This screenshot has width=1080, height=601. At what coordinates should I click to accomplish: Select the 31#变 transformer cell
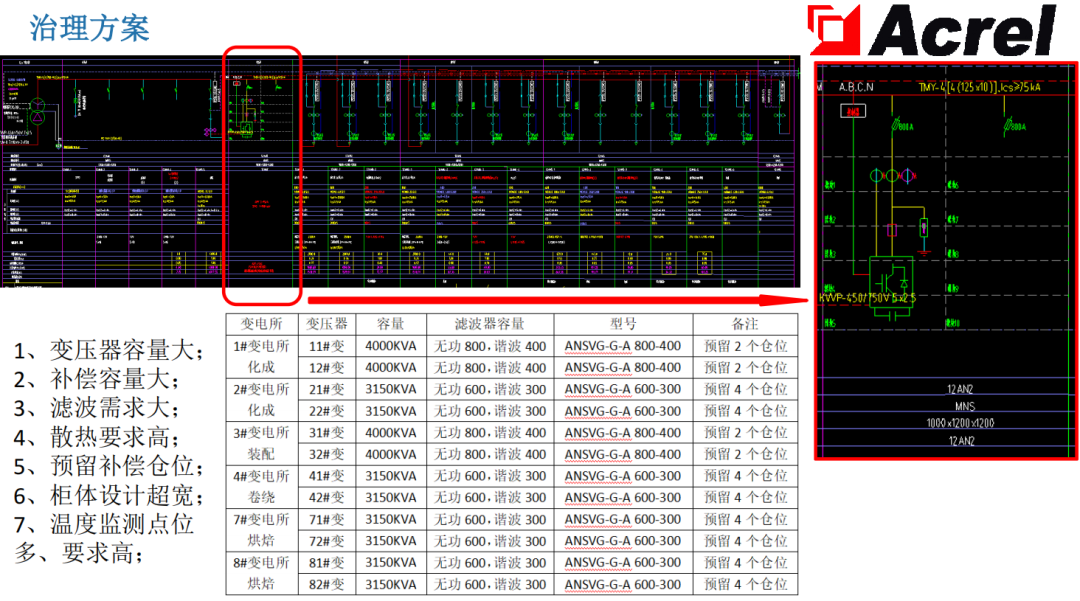[326, 432]
